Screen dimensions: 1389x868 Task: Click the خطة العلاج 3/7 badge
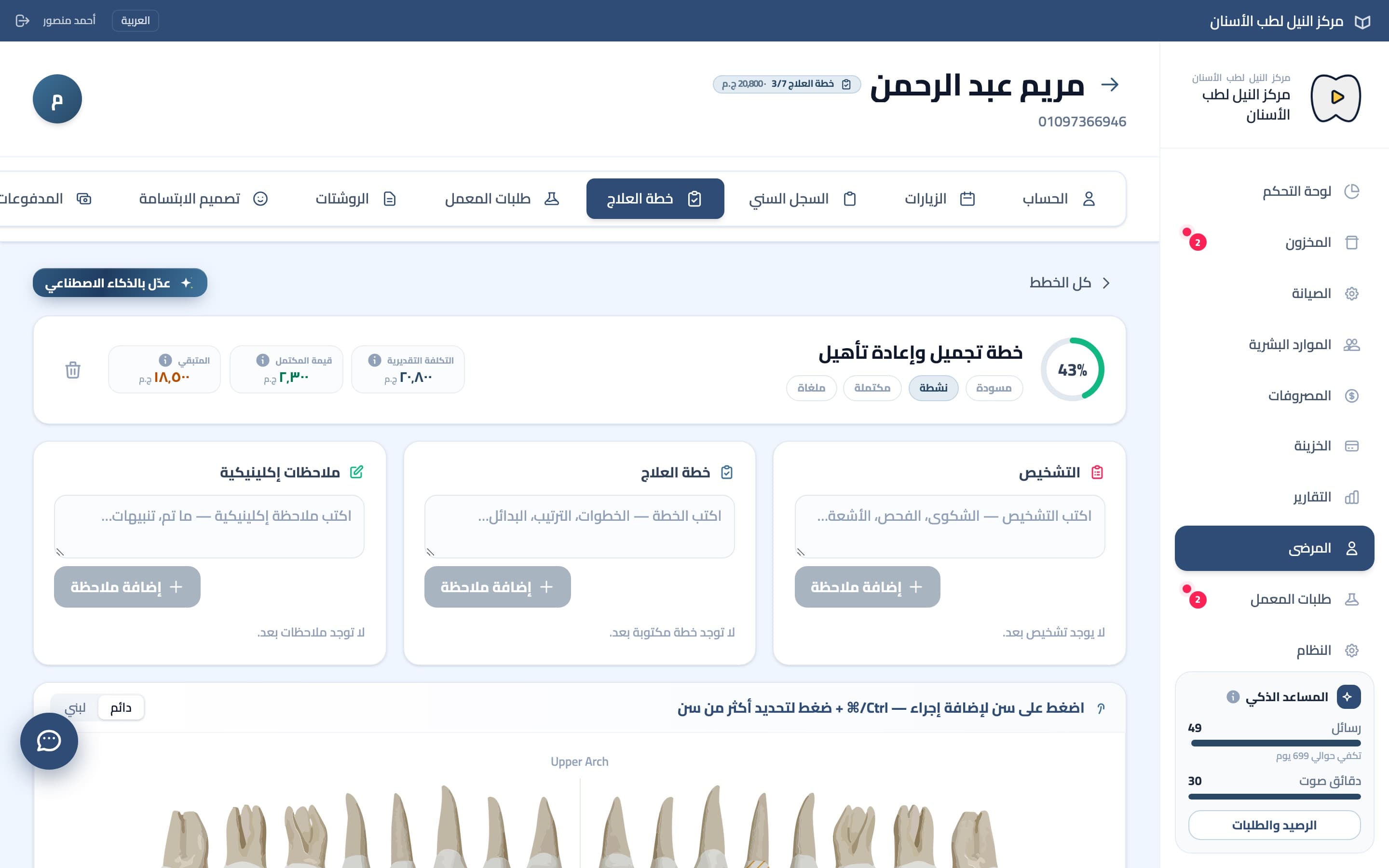pos(787,84)
